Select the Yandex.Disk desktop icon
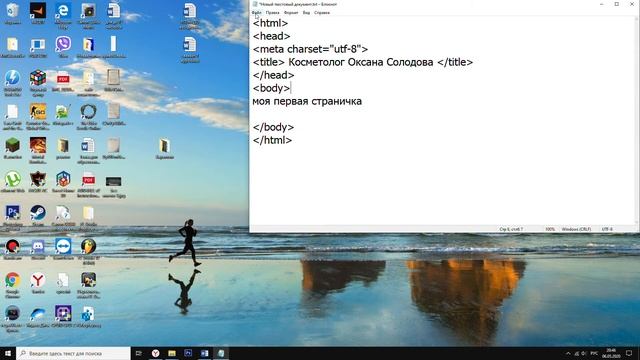640x360 pixels. (38, 316)
